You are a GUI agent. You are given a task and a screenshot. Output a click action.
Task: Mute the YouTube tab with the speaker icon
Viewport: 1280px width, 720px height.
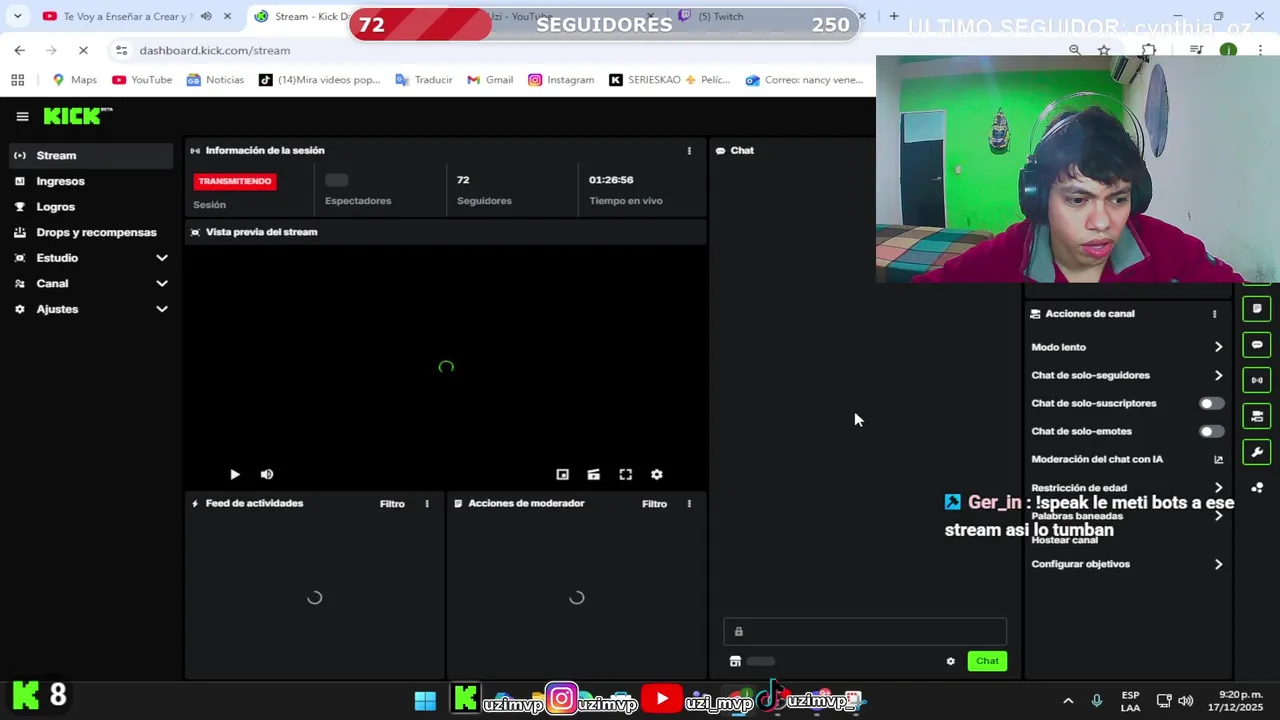point(206,16)
